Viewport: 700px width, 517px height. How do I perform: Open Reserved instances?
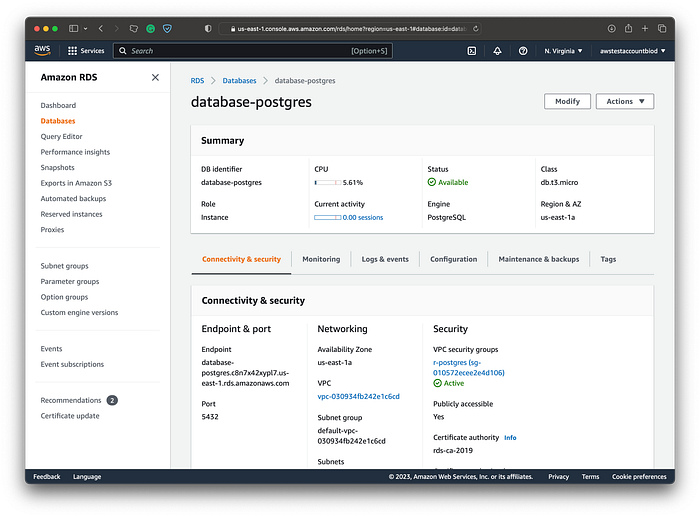[71, 214]
